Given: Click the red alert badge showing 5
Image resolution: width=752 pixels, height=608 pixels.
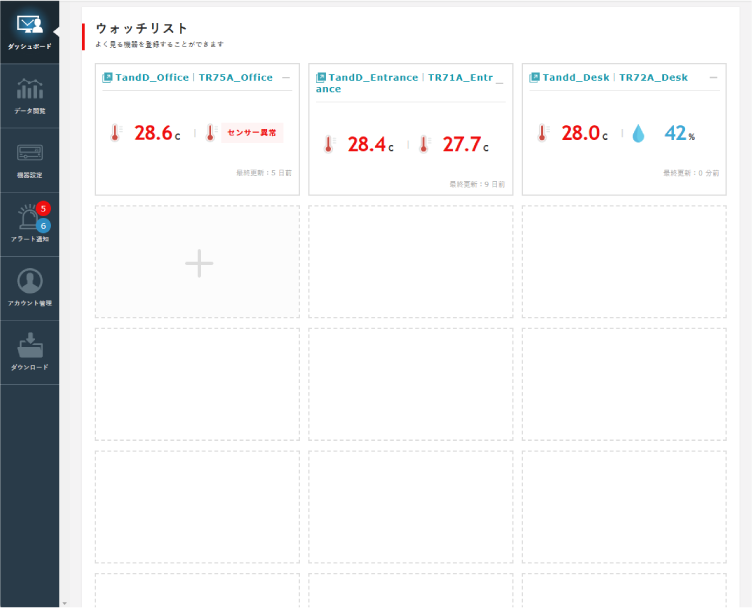Looking at the screenshot, I should (43, 208).
